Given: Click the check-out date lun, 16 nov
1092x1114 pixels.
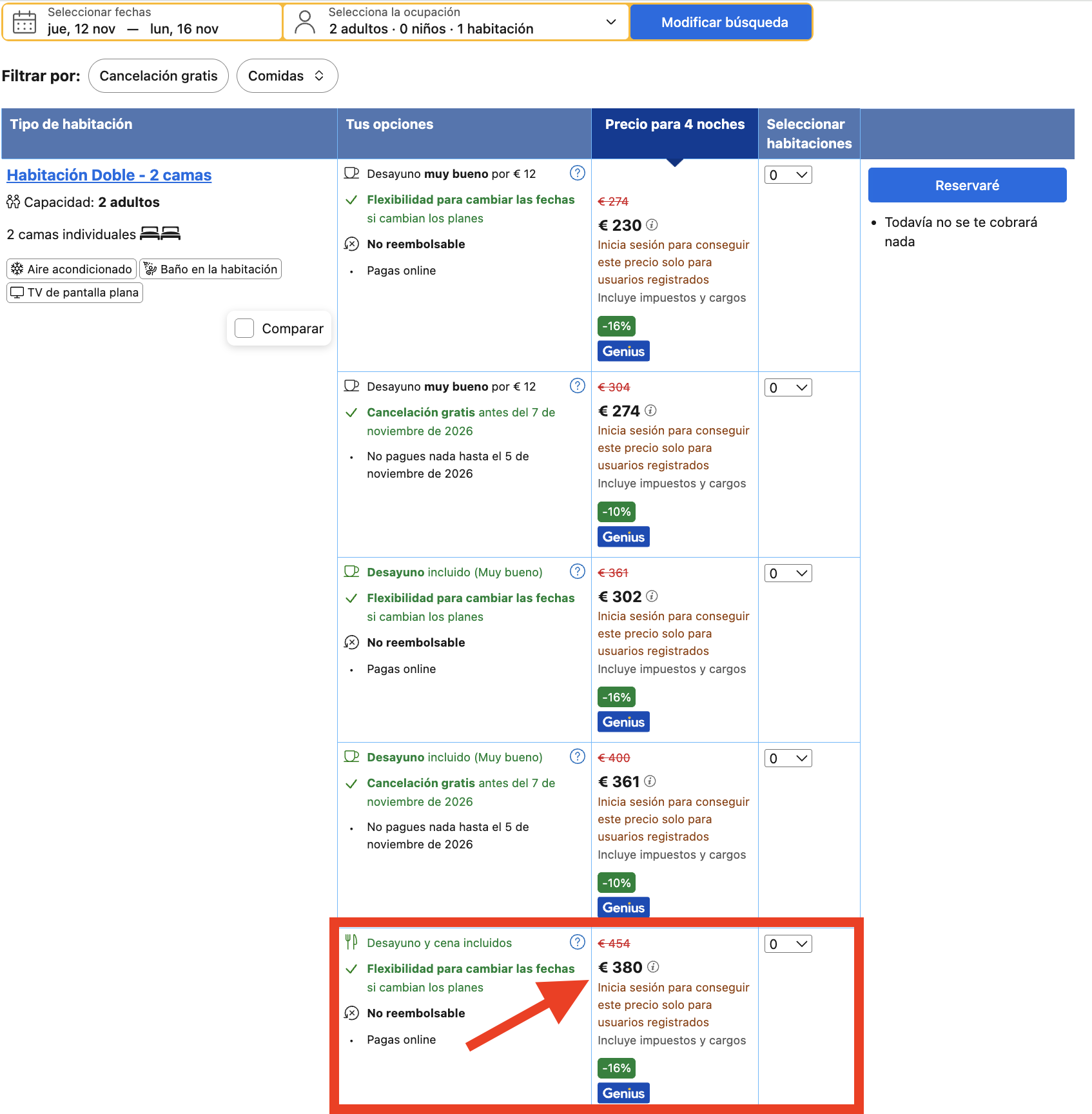Looking at the screenshot, I should (x=184, y=29).
